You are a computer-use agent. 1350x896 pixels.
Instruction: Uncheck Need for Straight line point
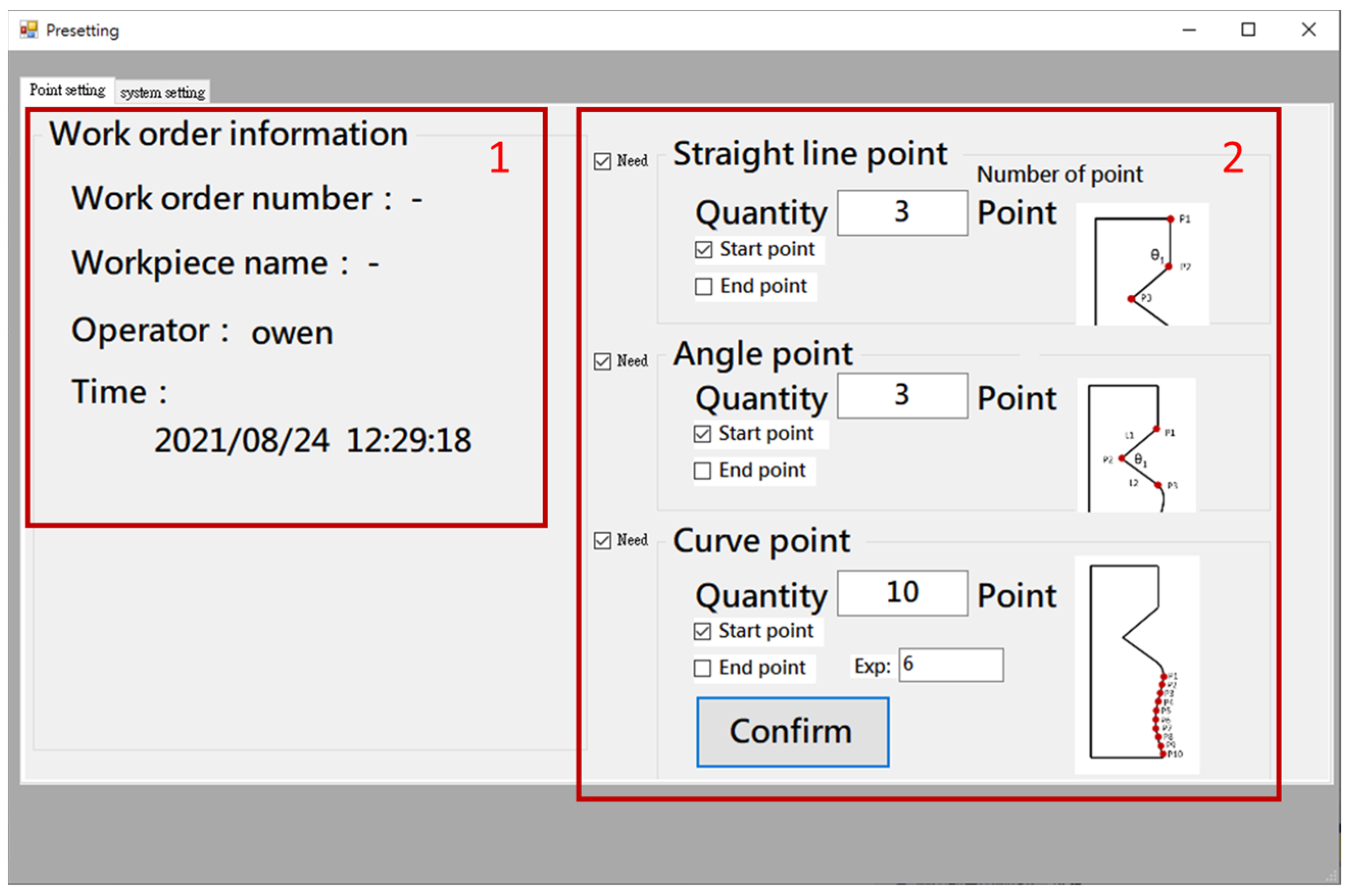point(602,162)
